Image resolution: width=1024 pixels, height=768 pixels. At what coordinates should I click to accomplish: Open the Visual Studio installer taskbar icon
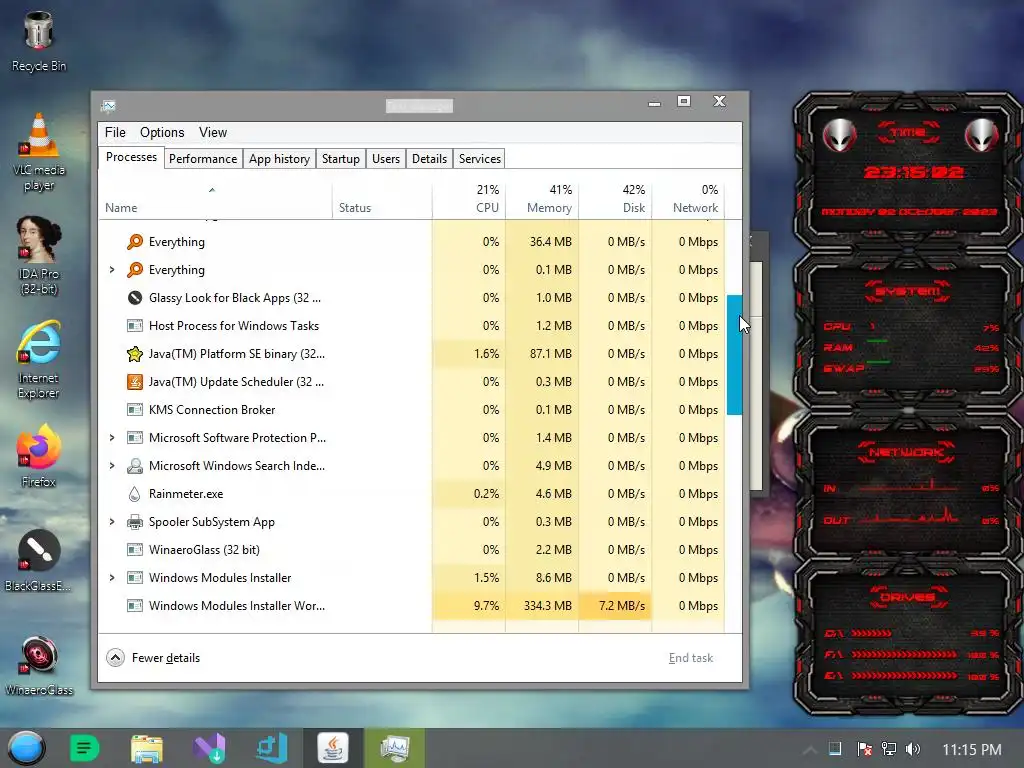coord(210,748)
